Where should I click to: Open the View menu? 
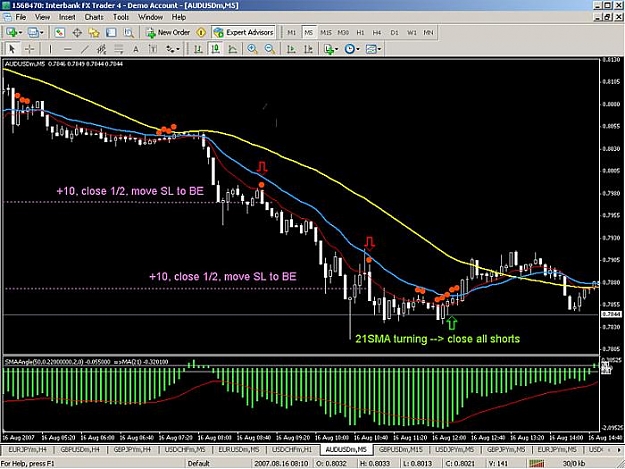42,17
